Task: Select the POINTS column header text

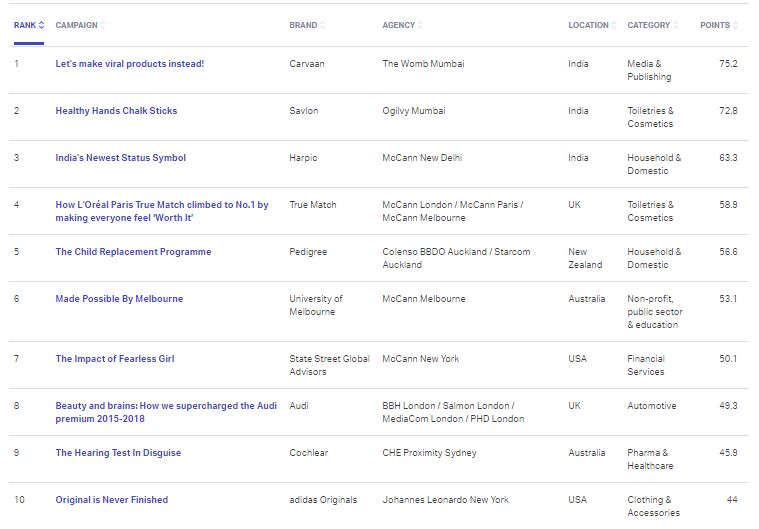Action: 714,25
